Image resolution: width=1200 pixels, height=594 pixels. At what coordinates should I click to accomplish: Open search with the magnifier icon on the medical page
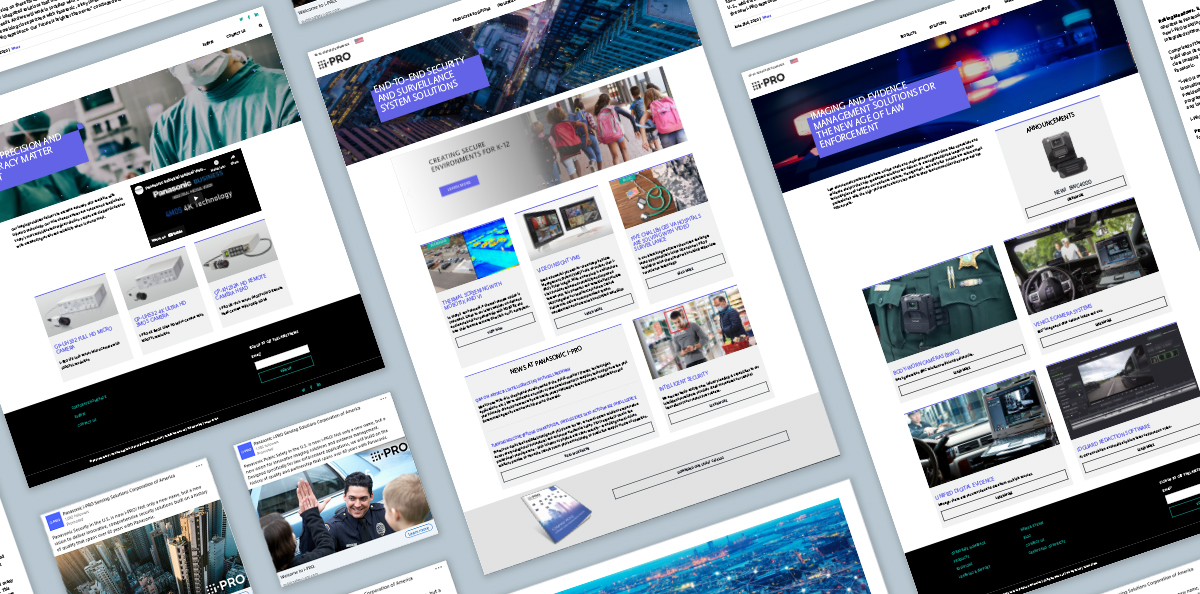click(261, 26)
